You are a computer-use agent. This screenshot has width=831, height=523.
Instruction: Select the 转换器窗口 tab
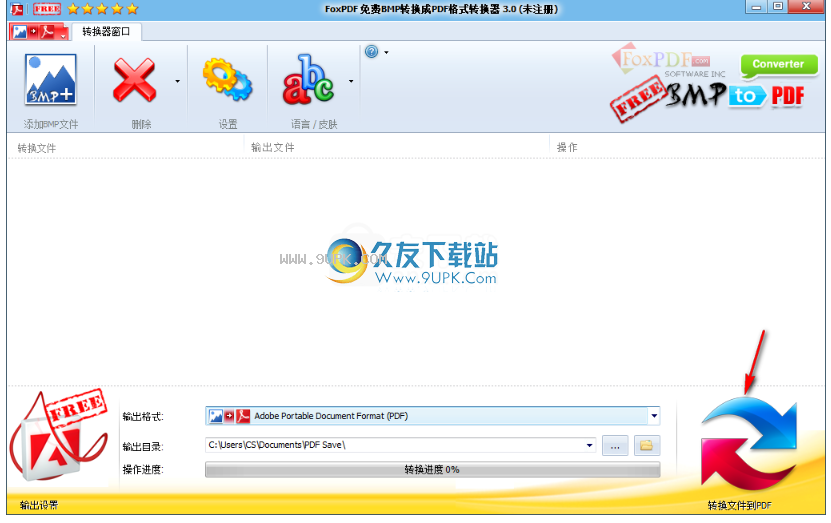[106, 31]
